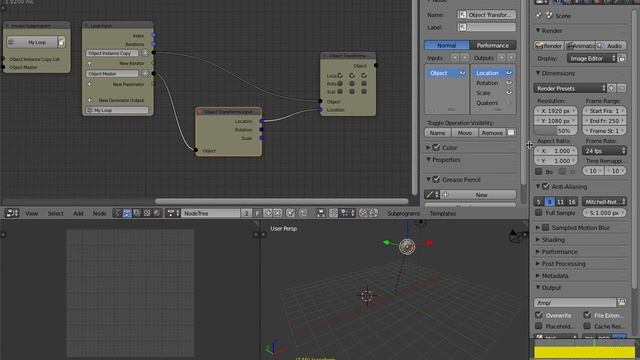Open the View menu in node editor
Screen dimensions: 640x360
coord(31,213)
